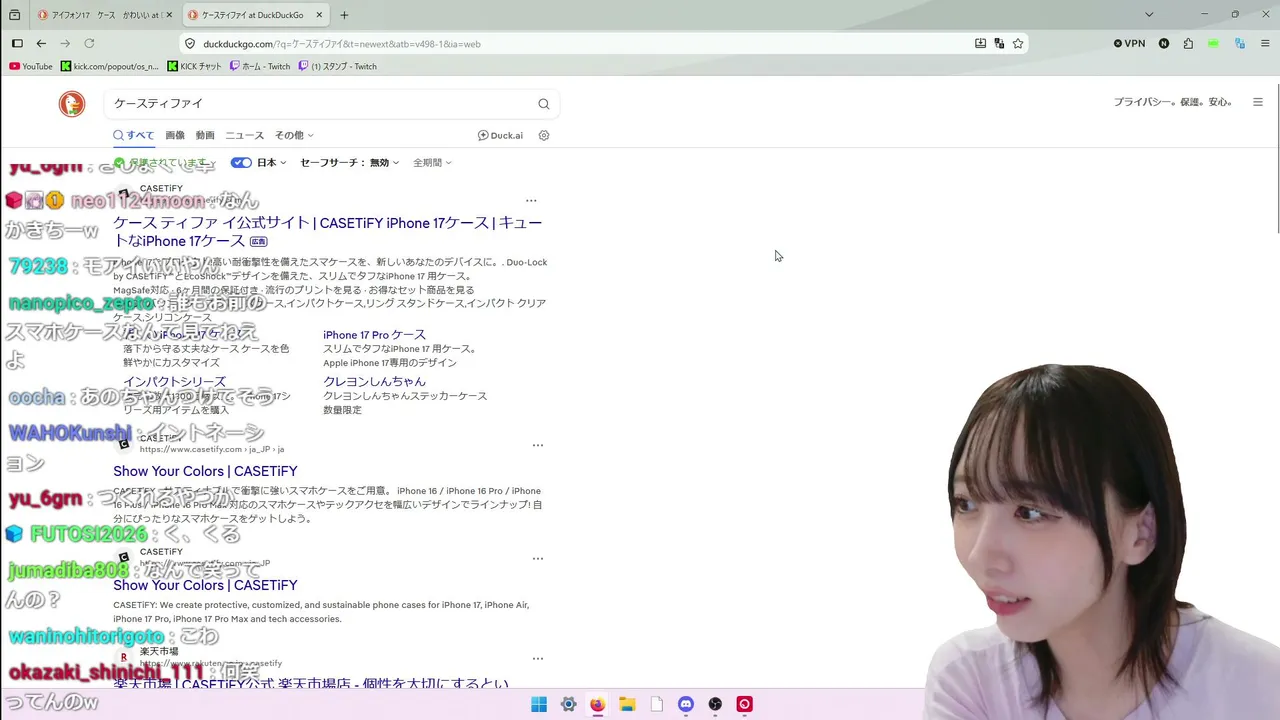
Task: Open the browser application menu icon
Action: pos(1265,44)
